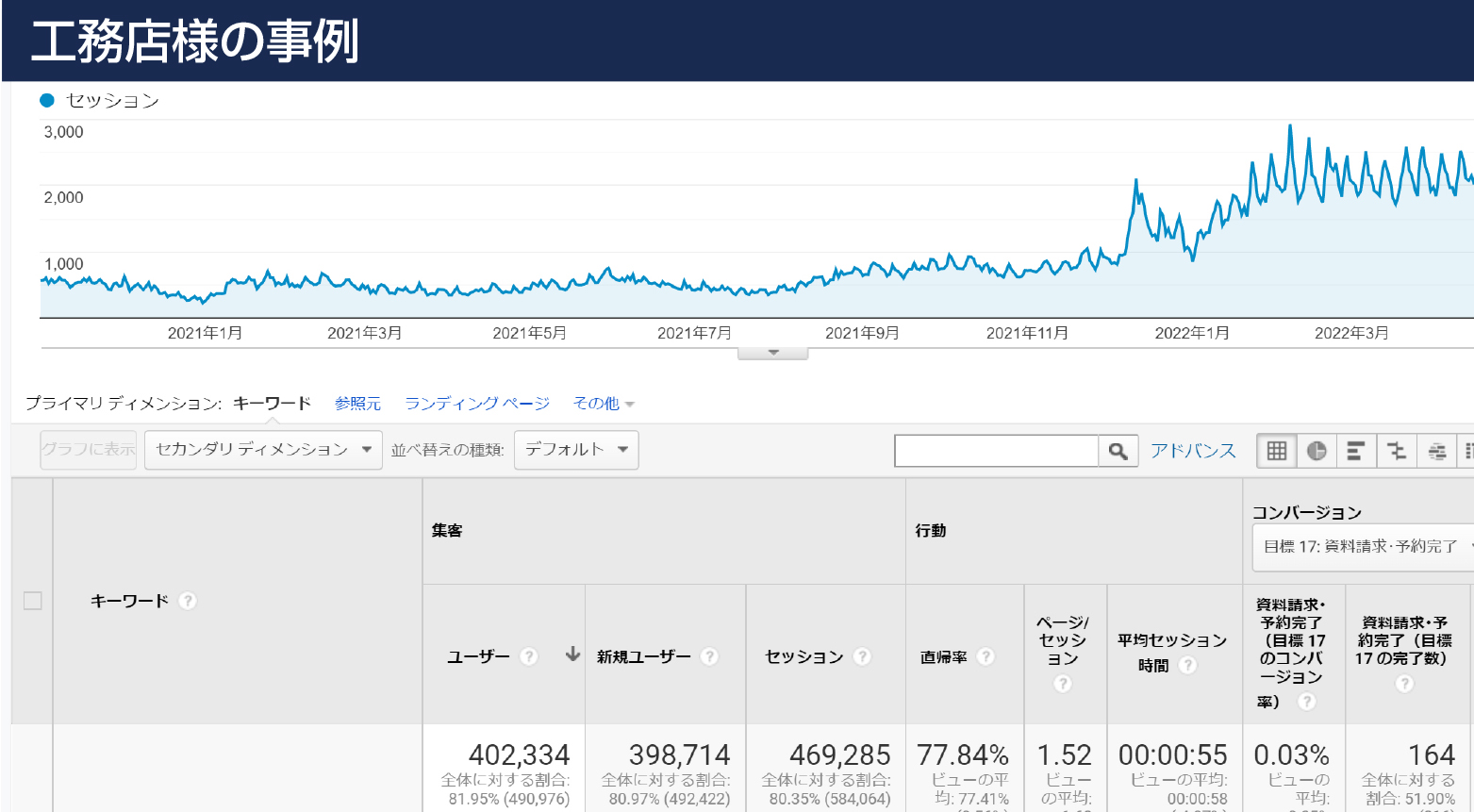Viewport: 1474px width, 812px height.
Task: Click the 2022年3月 axis label
Action: tap(1351, 333)
